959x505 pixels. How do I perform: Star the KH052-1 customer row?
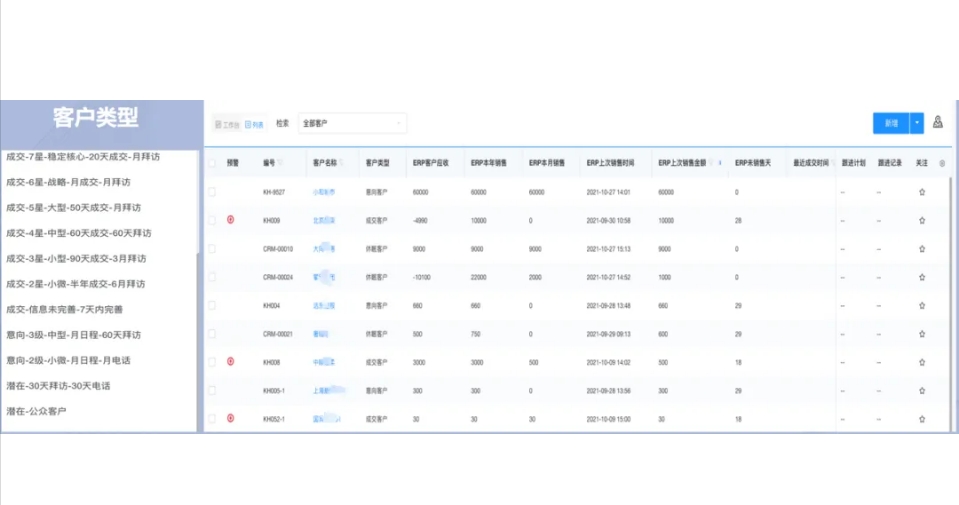coord(922,419)
